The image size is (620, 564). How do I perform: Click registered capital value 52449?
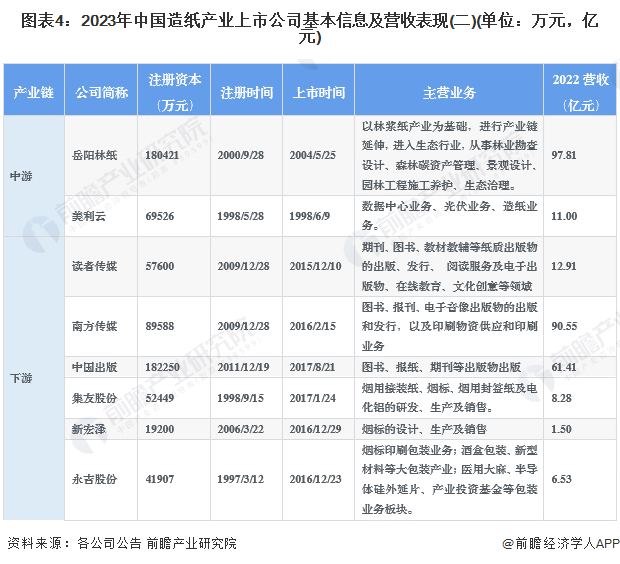click(x=160, y=398)
